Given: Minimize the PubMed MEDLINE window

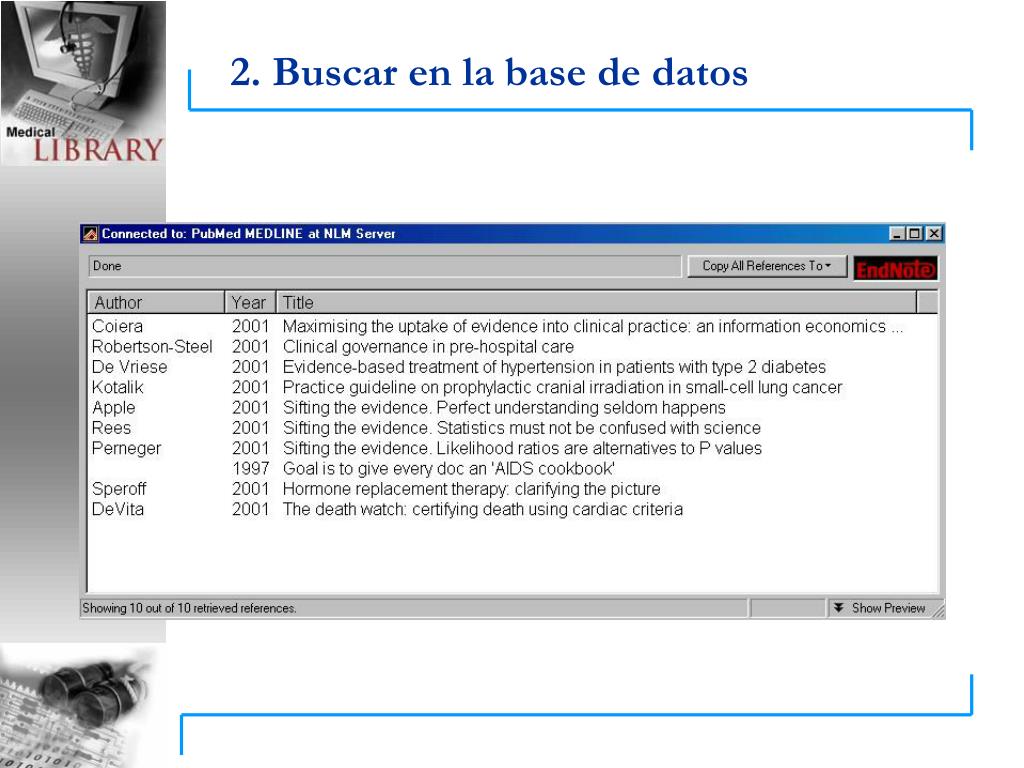Looking at the screenshot, I should (897, 233).
